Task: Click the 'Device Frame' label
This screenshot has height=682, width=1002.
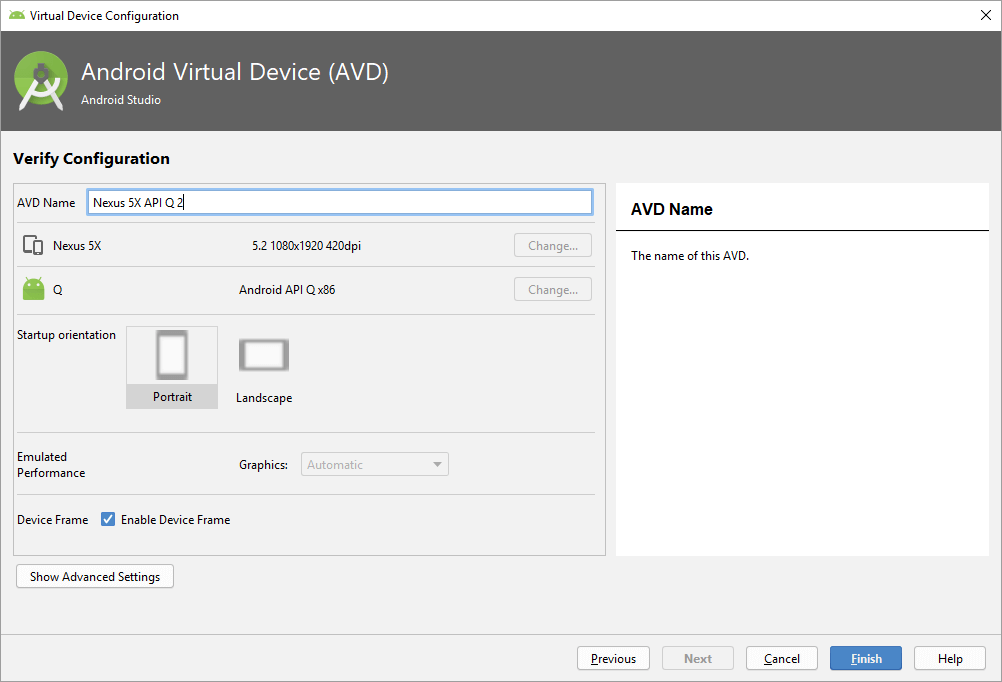Action: [52, 520]
